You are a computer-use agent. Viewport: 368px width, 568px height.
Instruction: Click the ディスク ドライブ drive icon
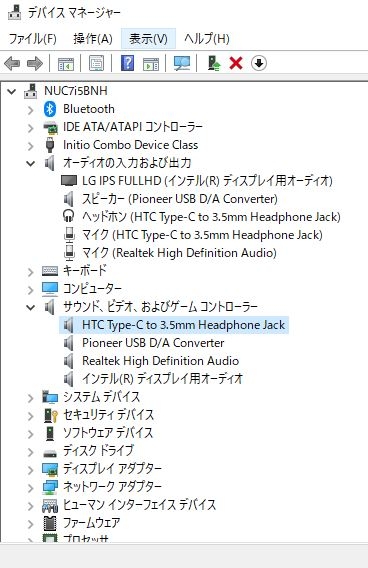(50, 453)
